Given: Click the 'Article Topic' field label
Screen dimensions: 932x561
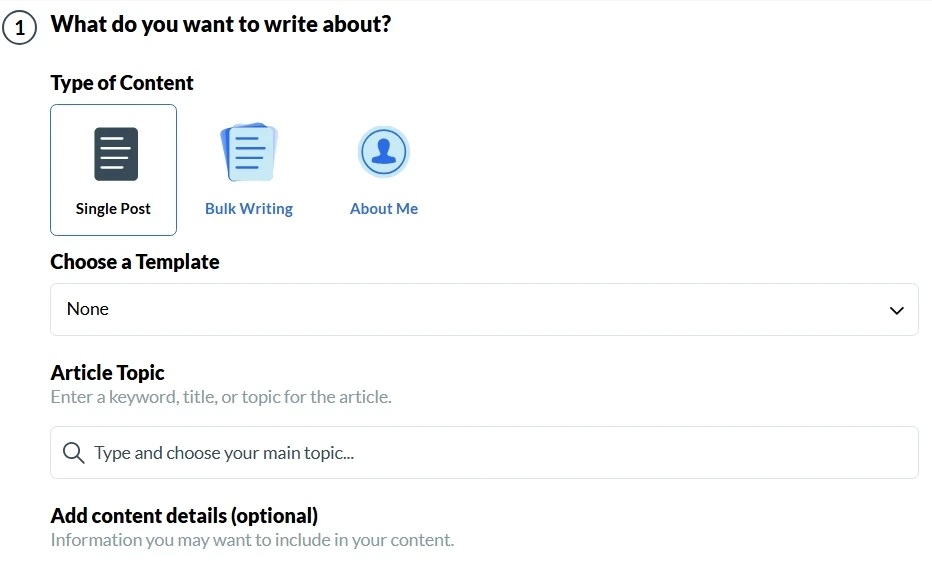Looking at the screenshot, I should click(x=108, y=373).
